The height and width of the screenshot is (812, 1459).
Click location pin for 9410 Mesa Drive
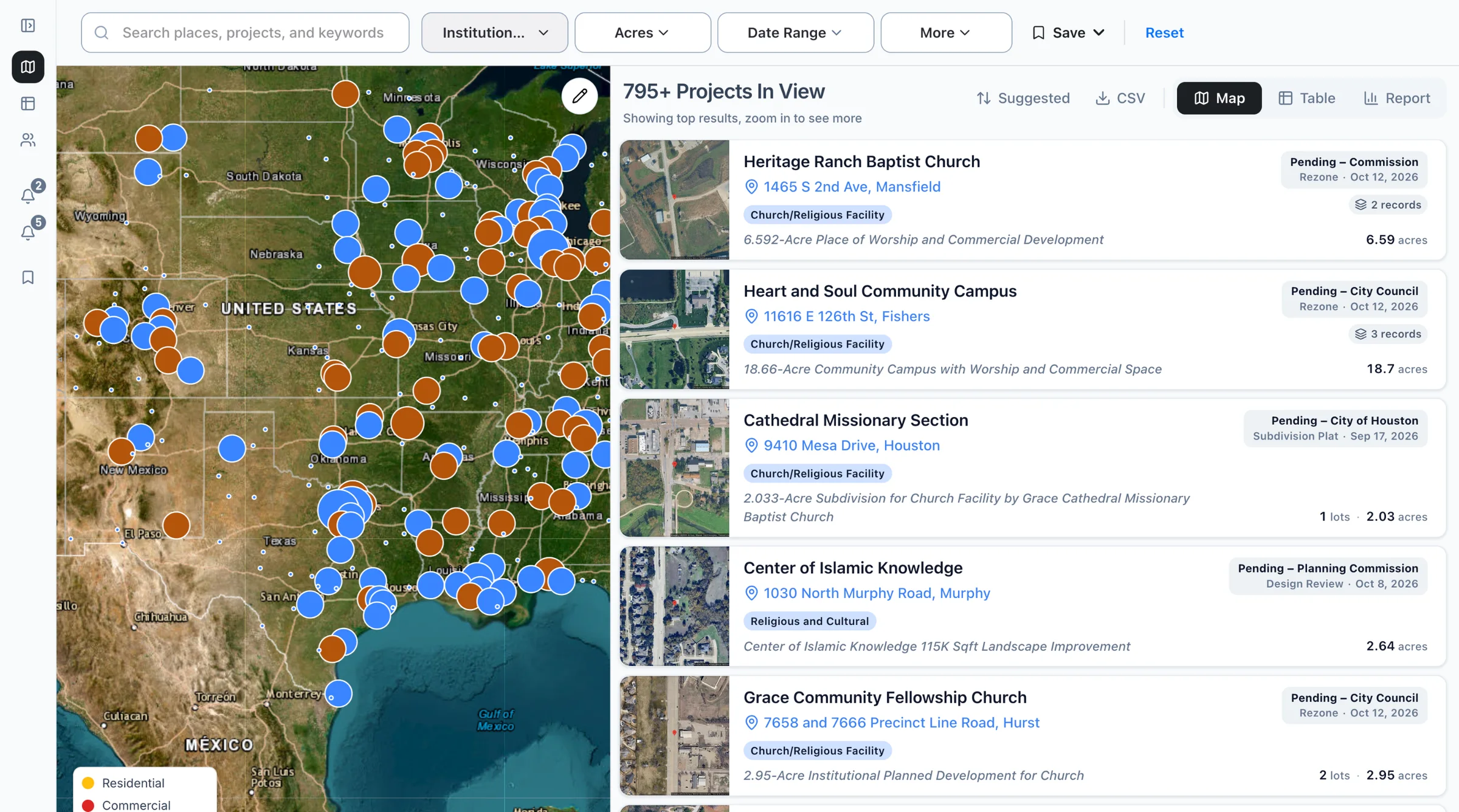click(751, 446)
